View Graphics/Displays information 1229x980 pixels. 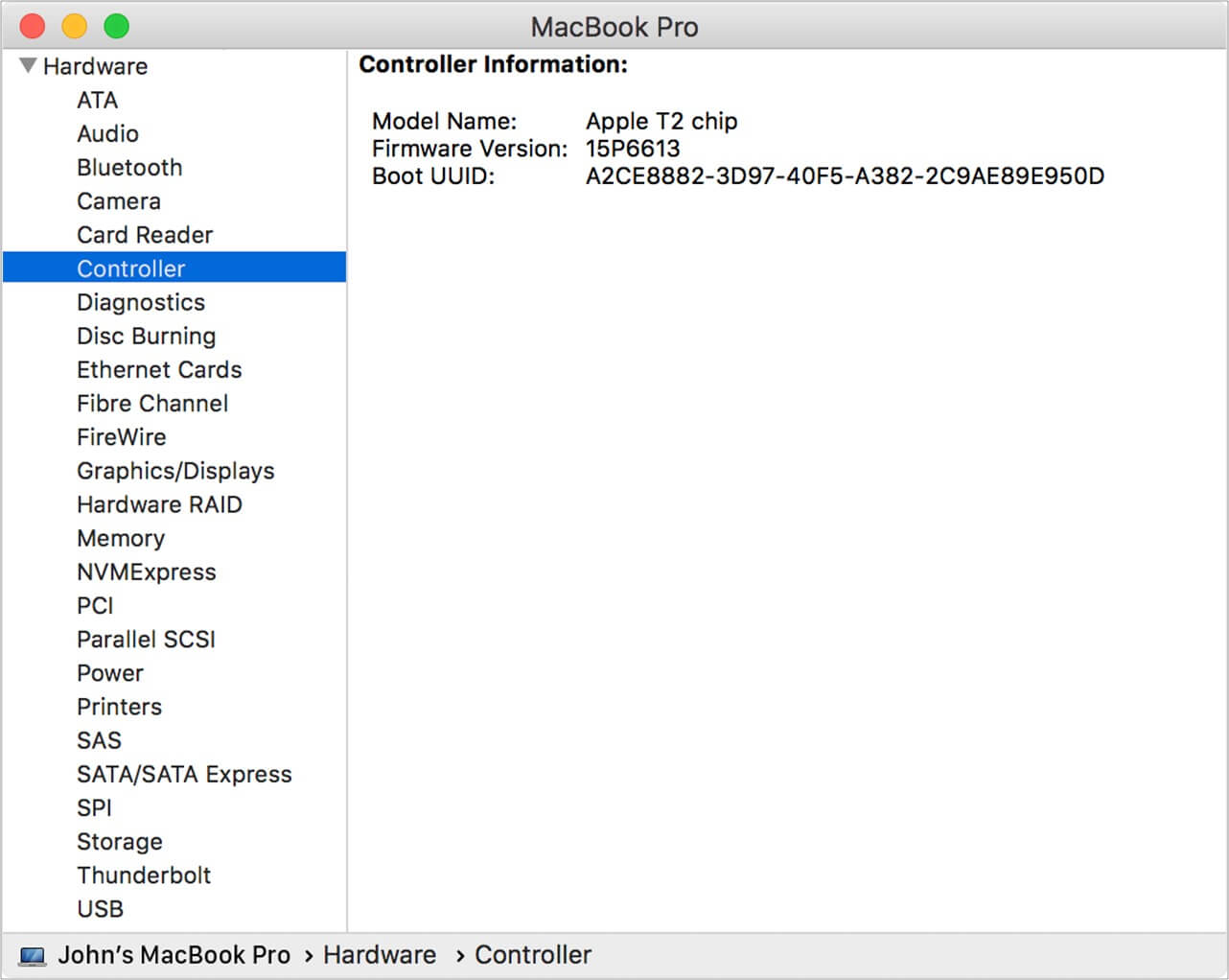[x=175, y=471]
